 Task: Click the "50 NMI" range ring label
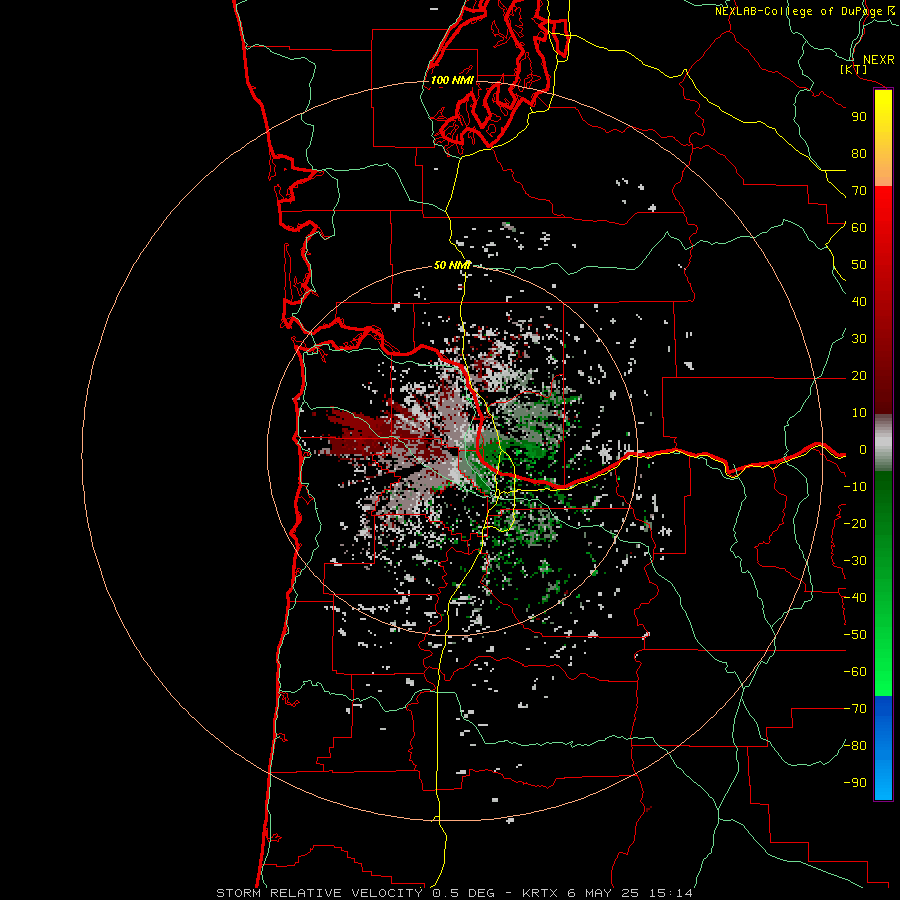tap(452, 265)
